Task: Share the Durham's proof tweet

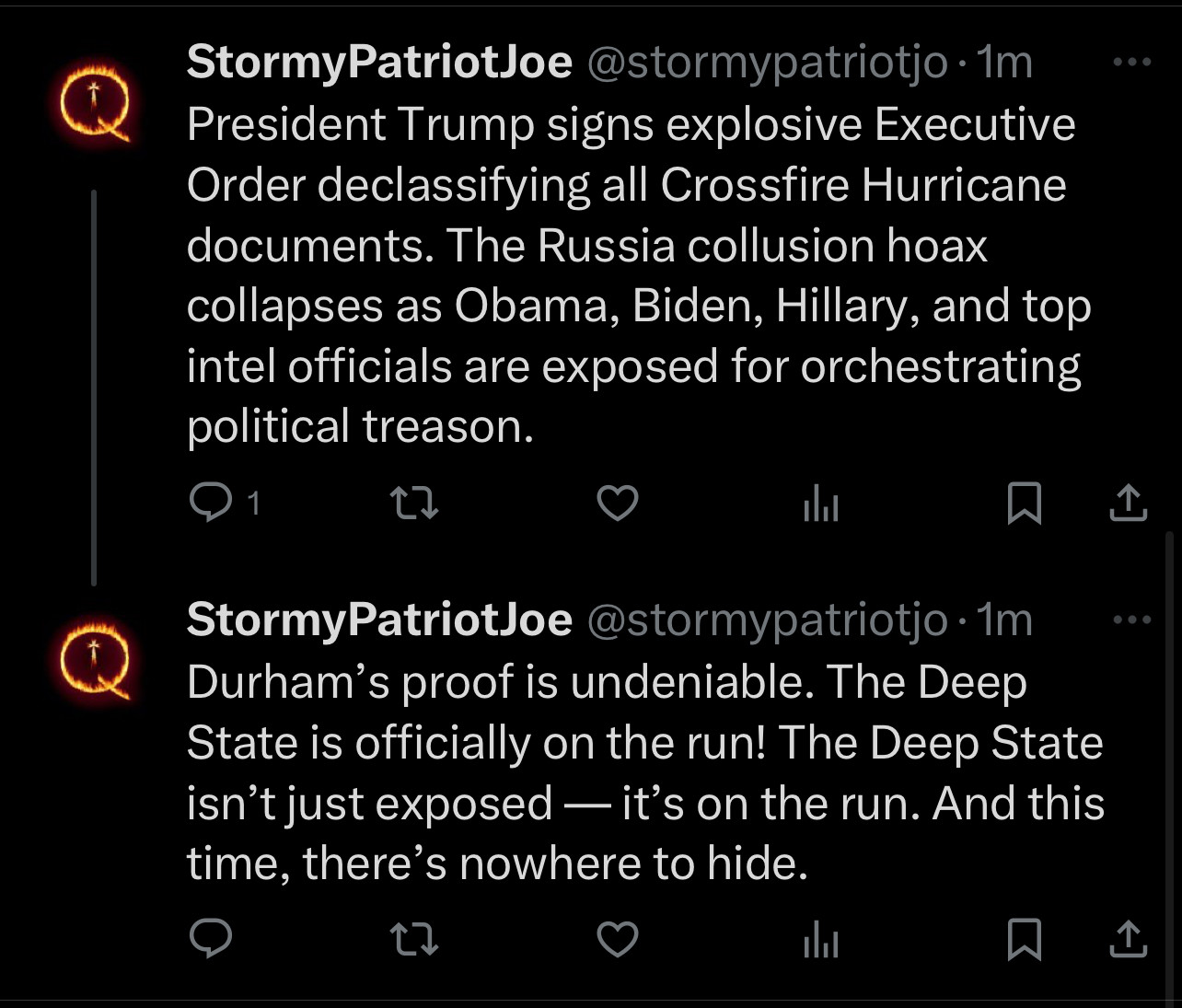Action: (1129, 938)
